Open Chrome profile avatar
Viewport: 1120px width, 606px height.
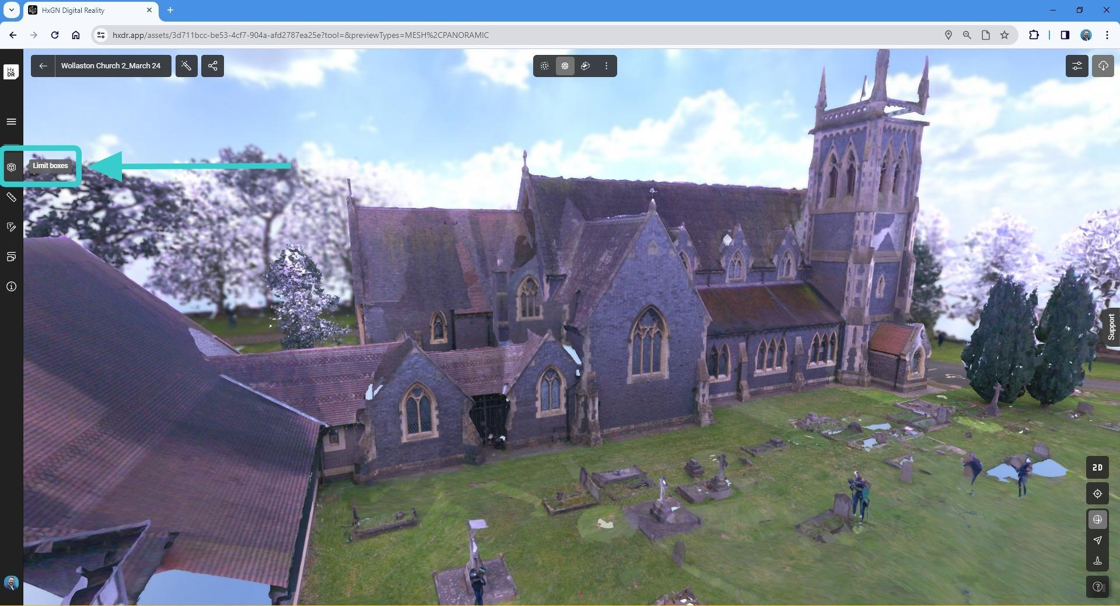tap(1086, 35)
